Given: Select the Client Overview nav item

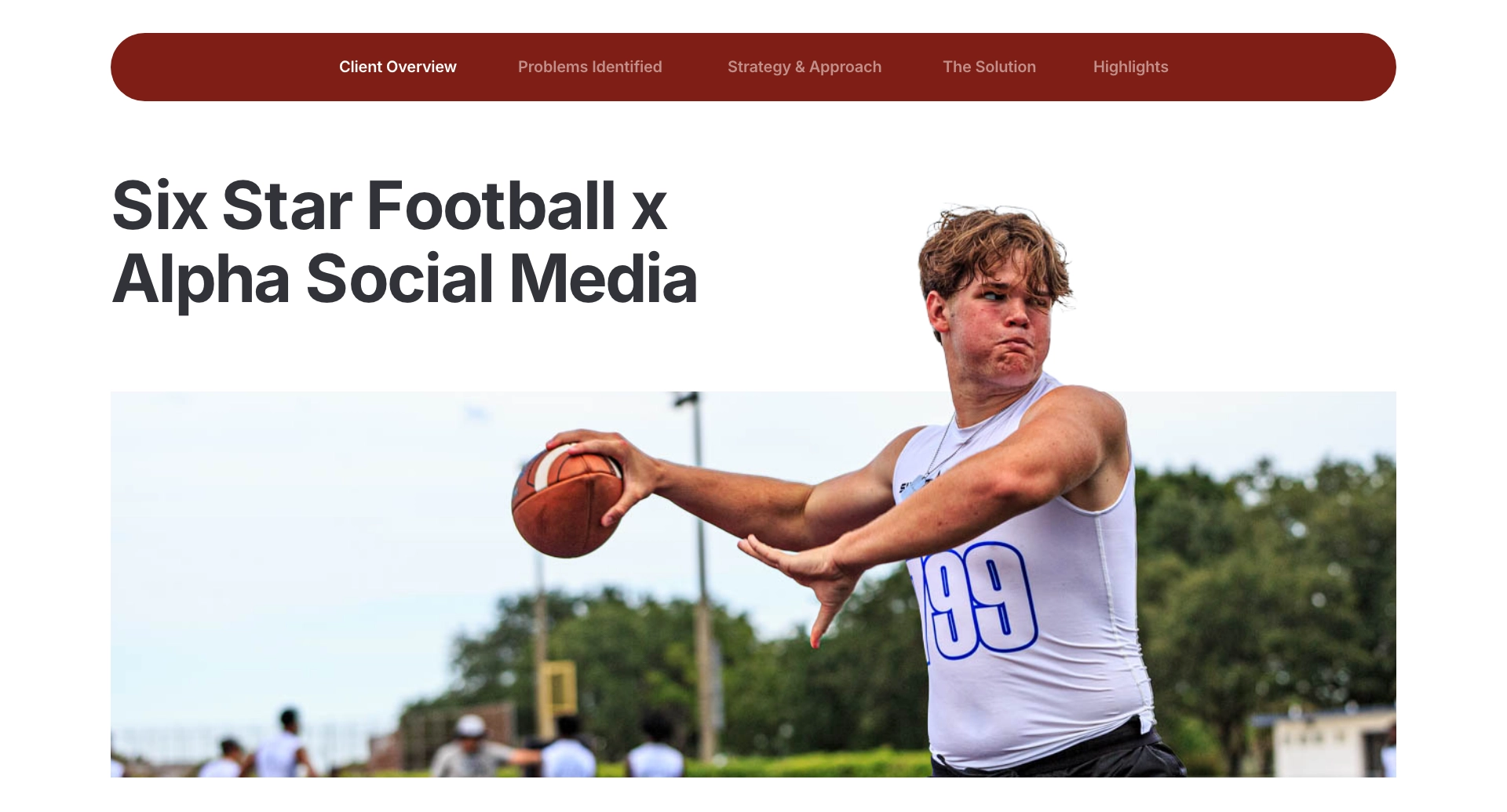Looking at the screenshot, I should [397, 67].
